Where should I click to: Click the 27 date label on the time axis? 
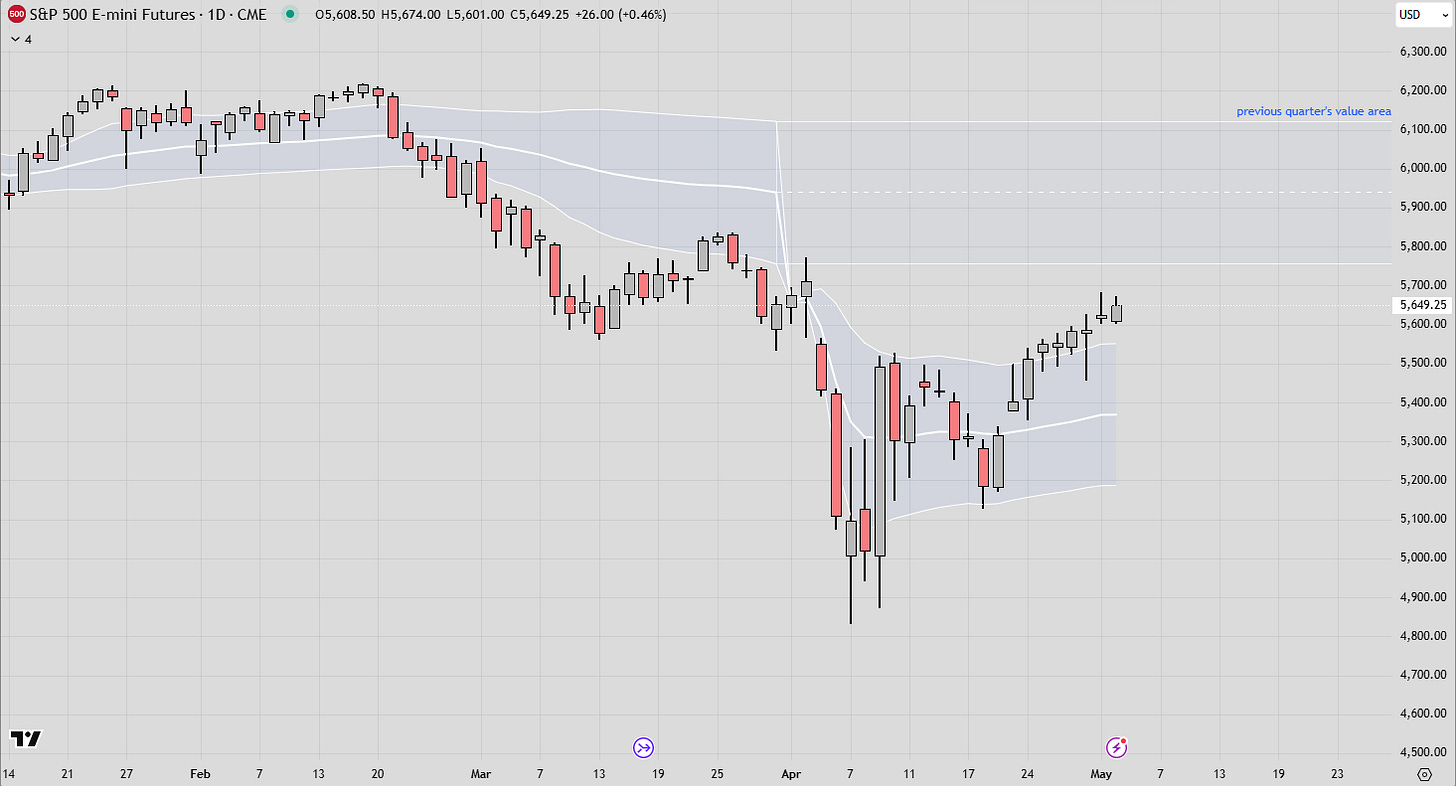coord(126,774)
